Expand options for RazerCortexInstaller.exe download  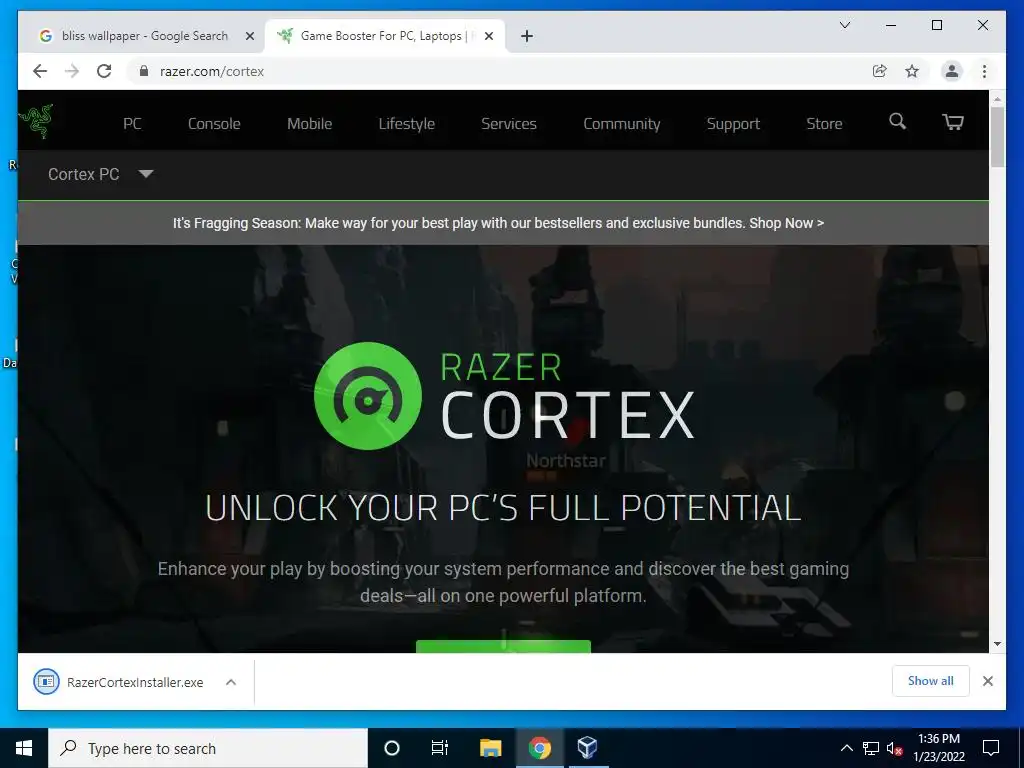(x=231, y=682)
